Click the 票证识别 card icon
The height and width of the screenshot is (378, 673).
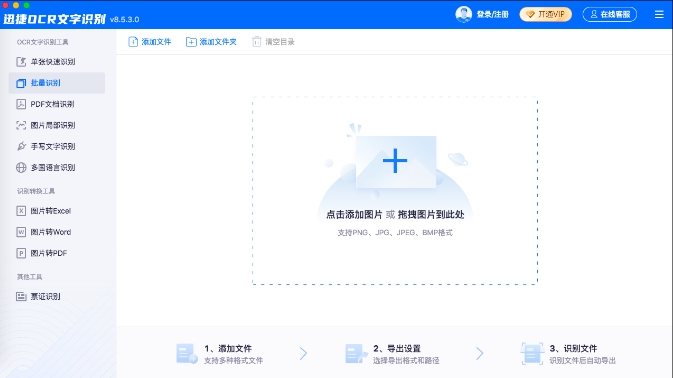21,296
